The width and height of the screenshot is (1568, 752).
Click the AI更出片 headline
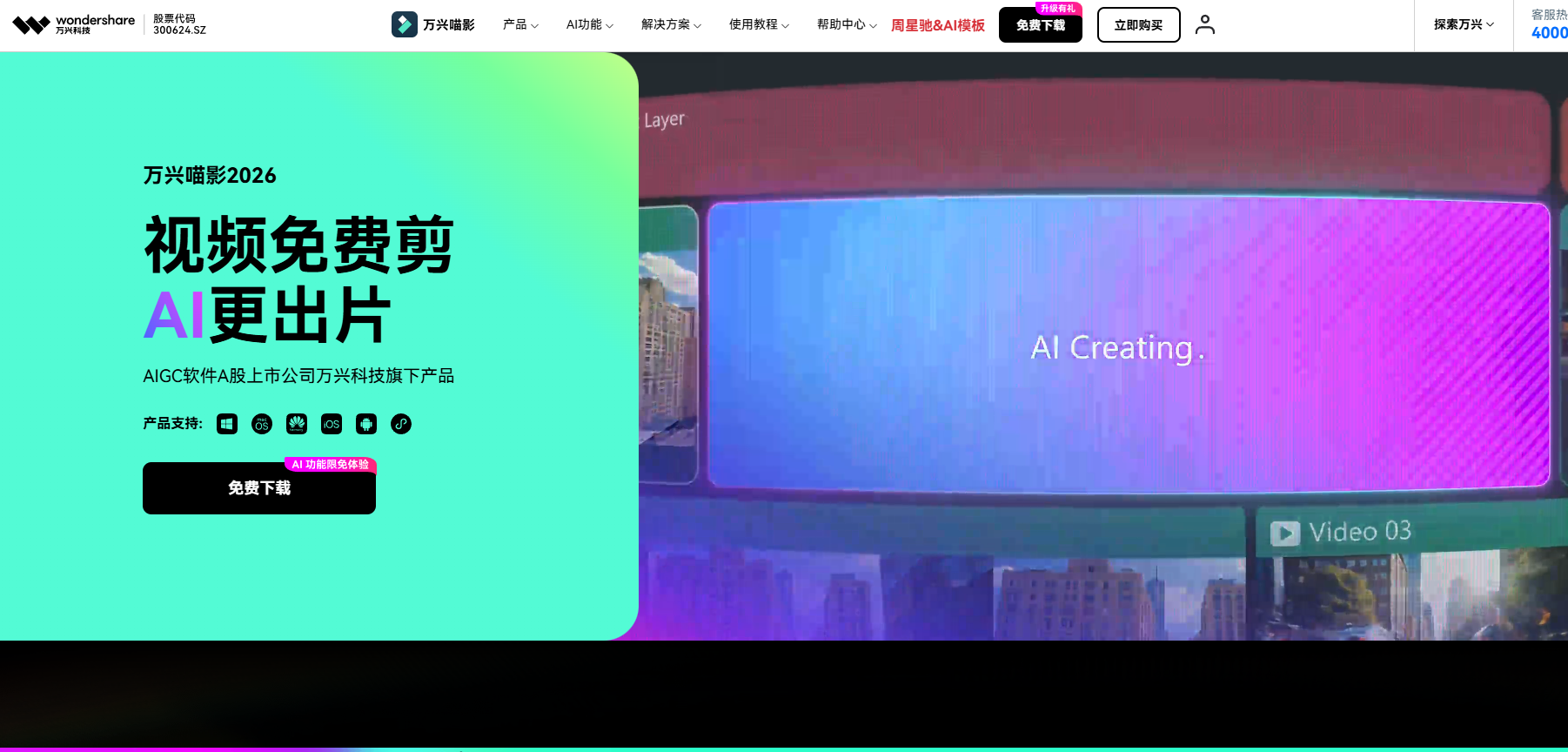tap(268, 315)
